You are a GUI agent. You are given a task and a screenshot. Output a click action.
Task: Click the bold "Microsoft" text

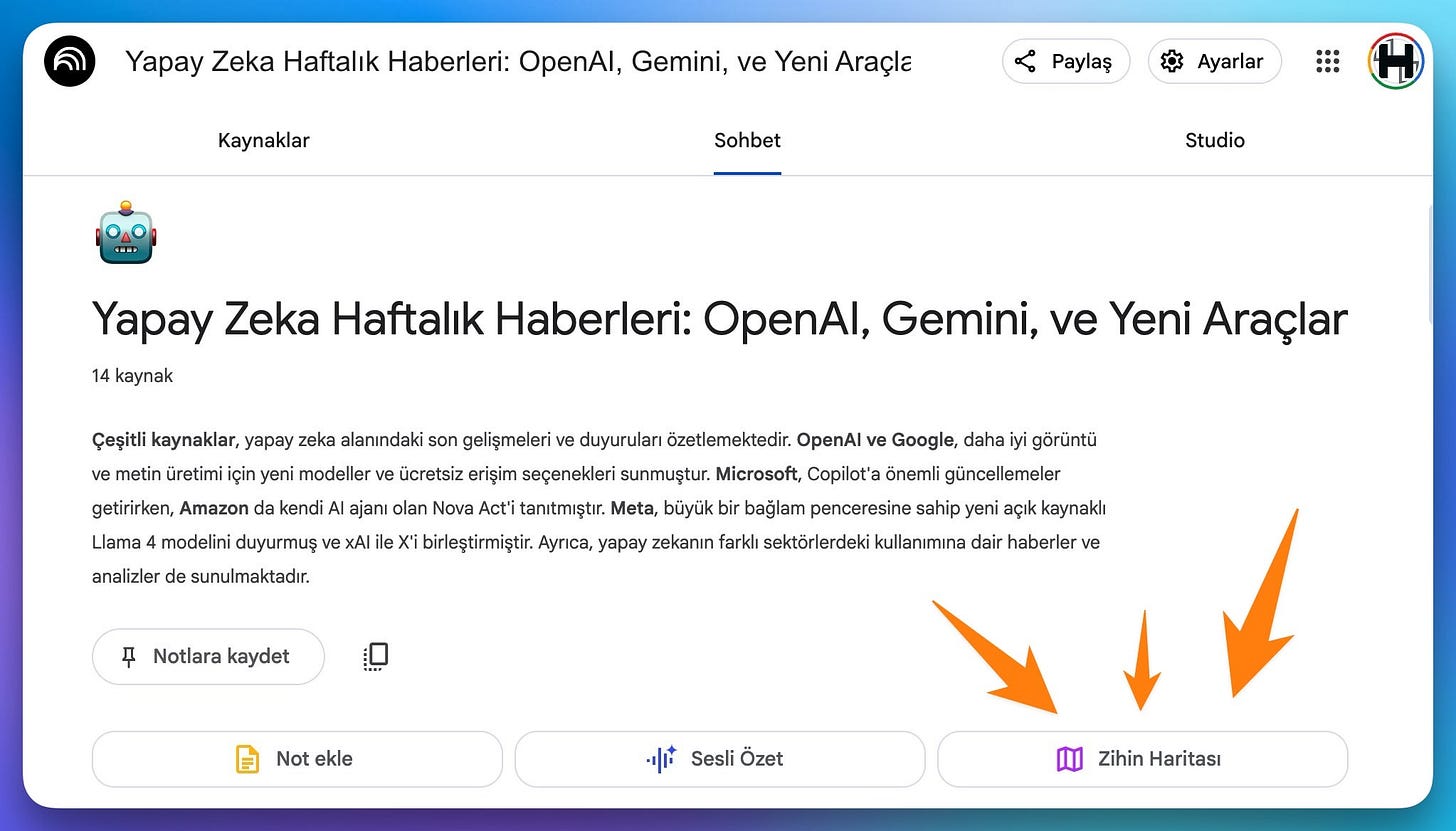756,473
